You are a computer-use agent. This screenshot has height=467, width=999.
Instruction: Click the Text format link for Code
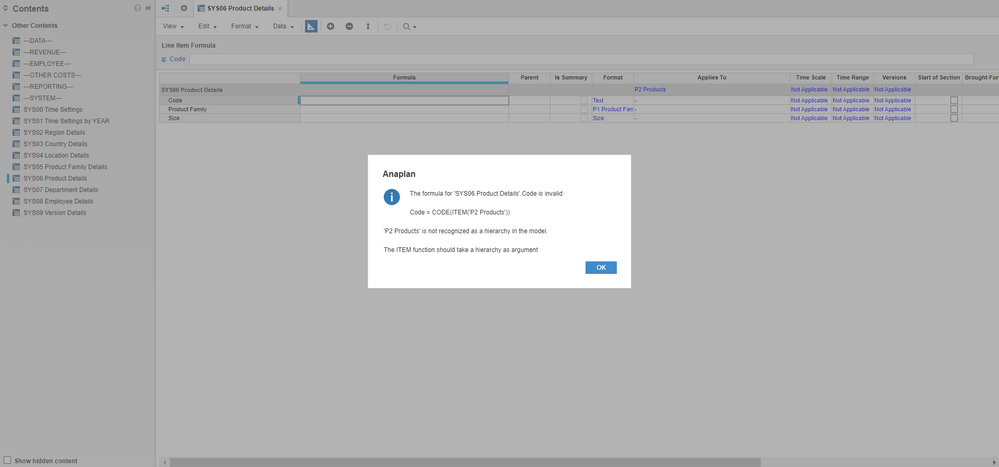tap(598, 101)
